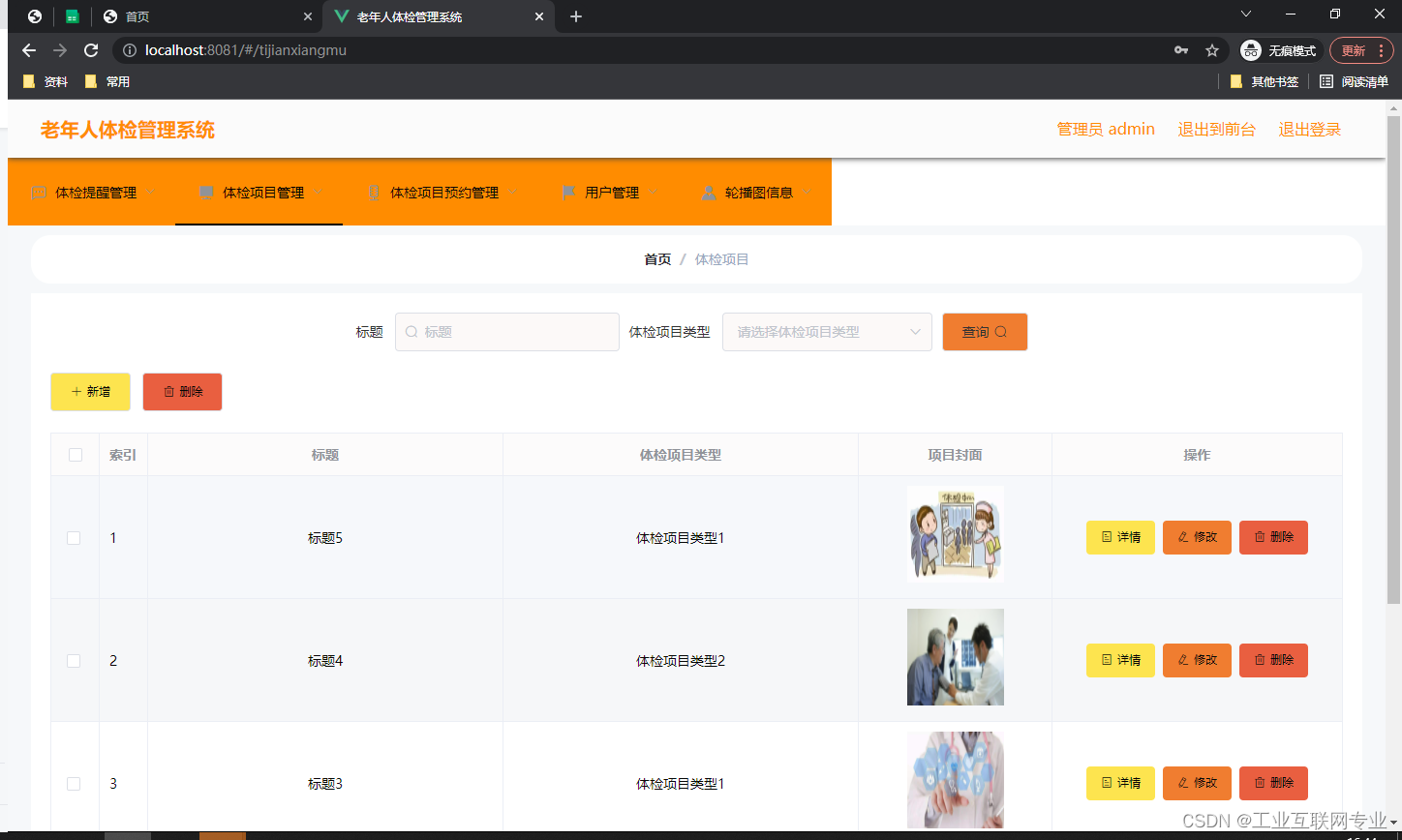Click 删除 for row 标题4

1273,660
